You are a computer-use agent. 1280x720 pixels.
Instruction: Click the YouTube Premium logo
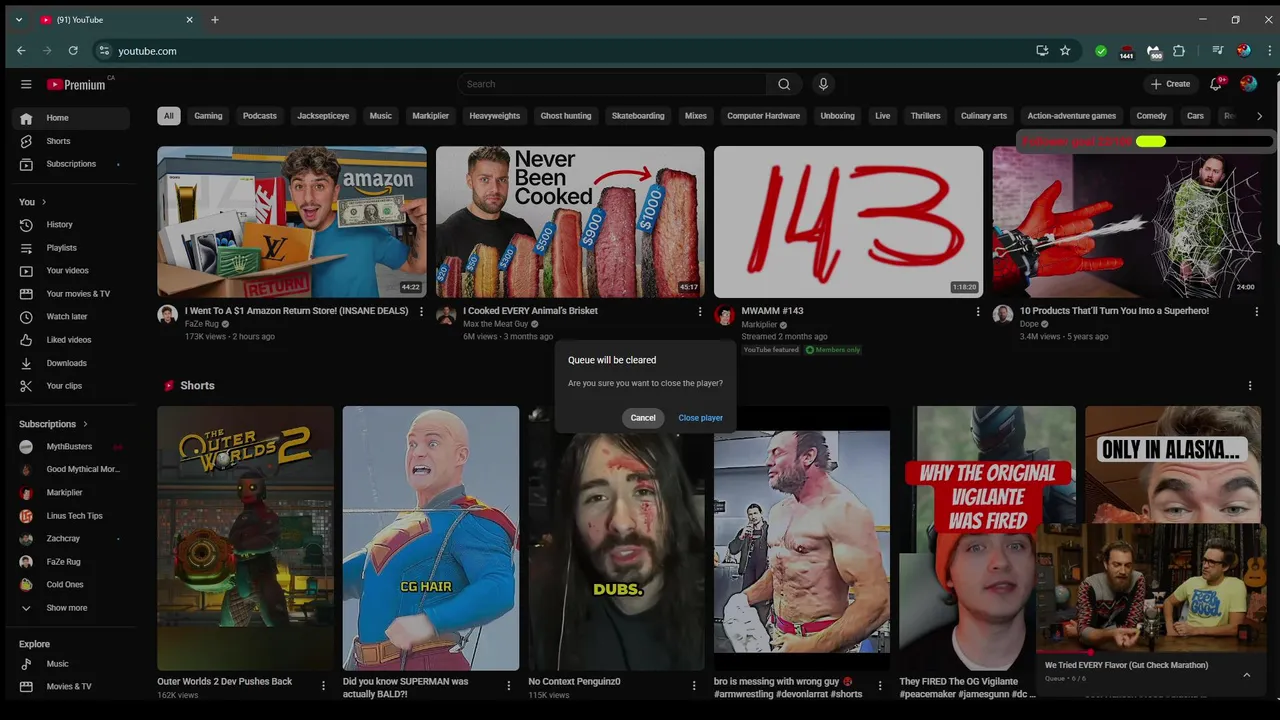(x=76, y=84)
